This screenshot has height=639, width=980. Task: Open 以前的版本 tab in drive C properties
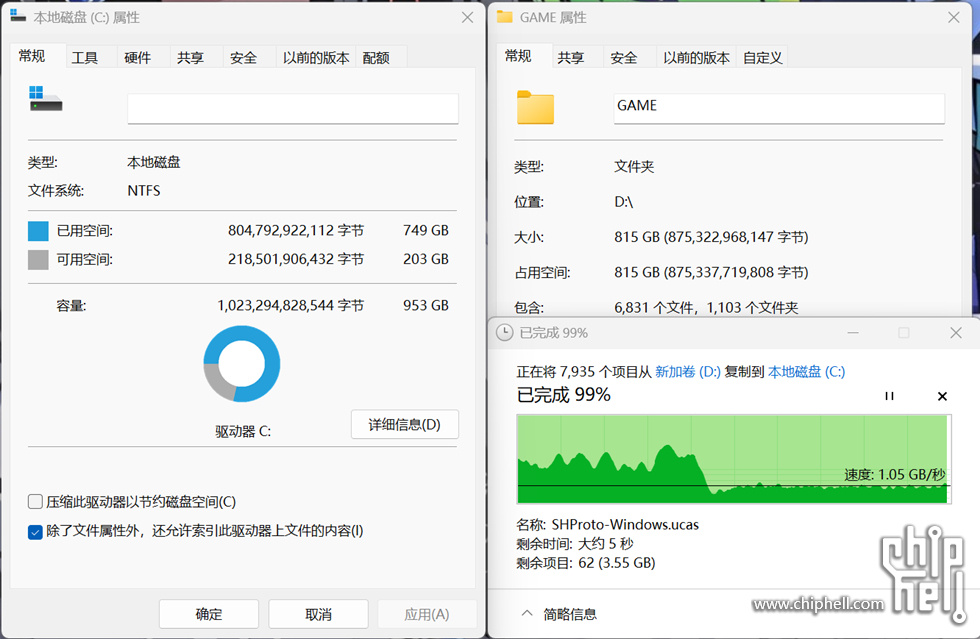(x=316, y=58)
